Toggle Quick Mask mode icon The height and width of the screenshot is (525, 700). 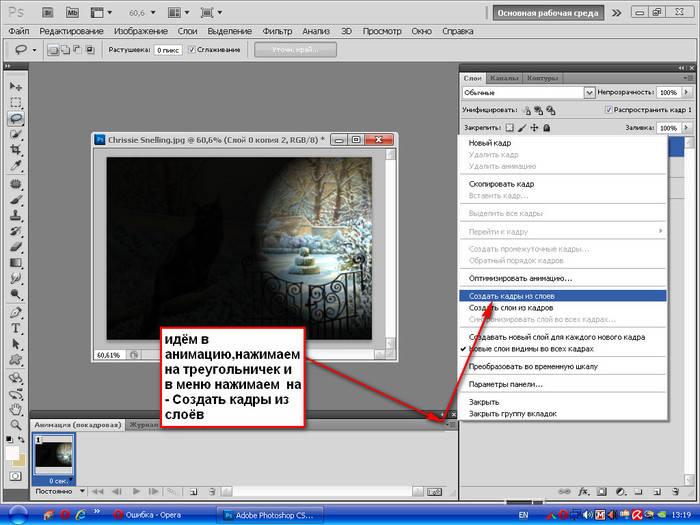[x=16, y=476]
